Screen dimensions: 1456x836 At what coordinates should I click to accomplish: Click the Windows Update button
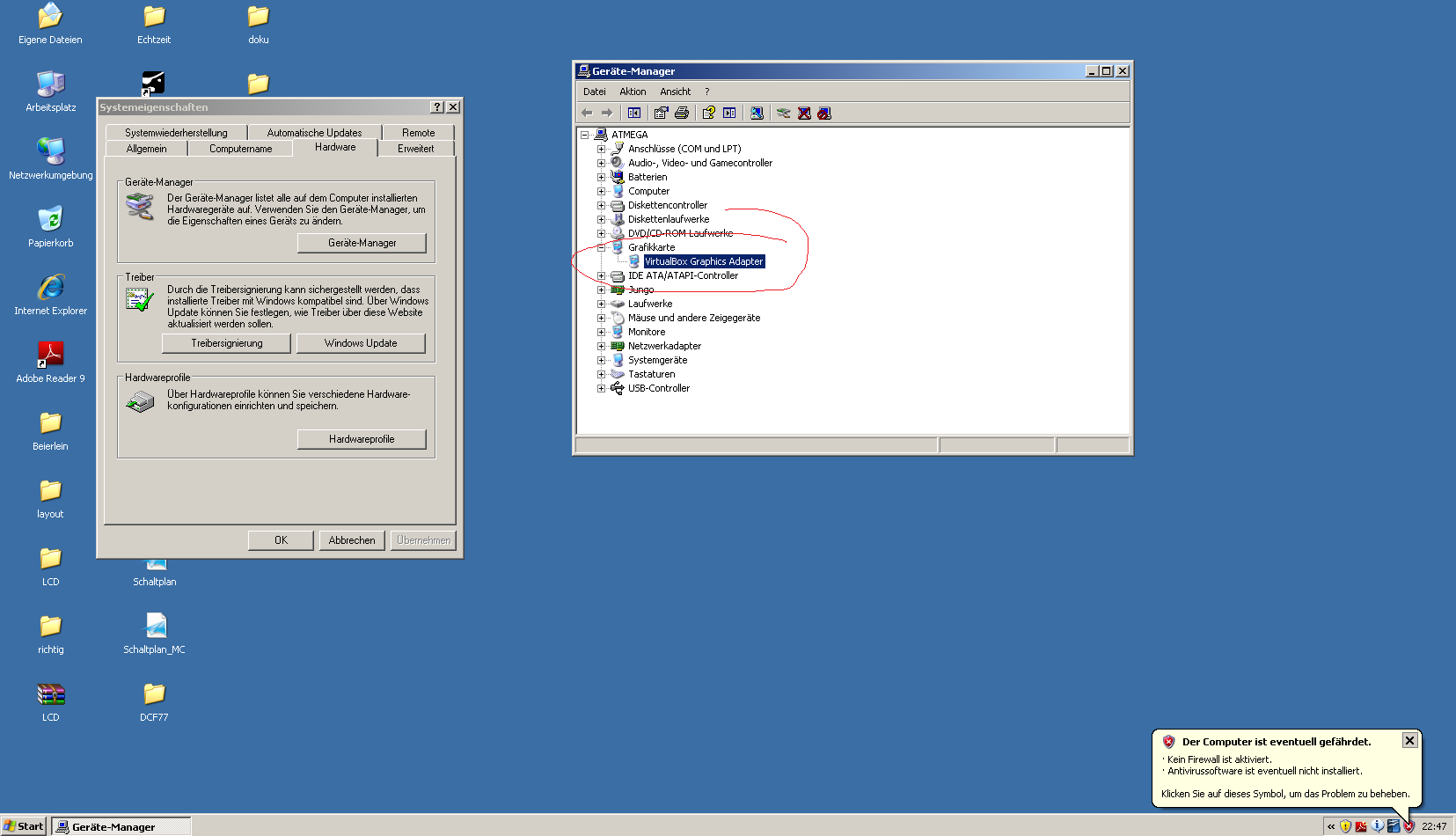[x=361, y=343]
